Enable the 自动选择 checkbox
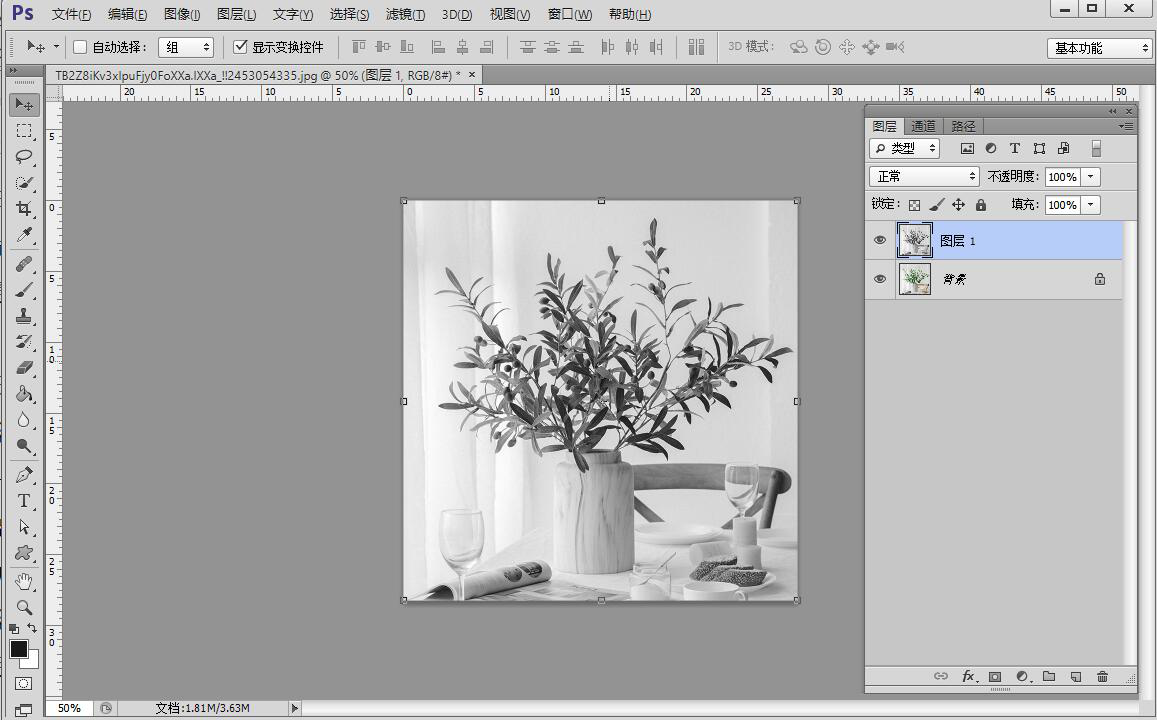This screenshot has width=1157, height=720. 81,47
